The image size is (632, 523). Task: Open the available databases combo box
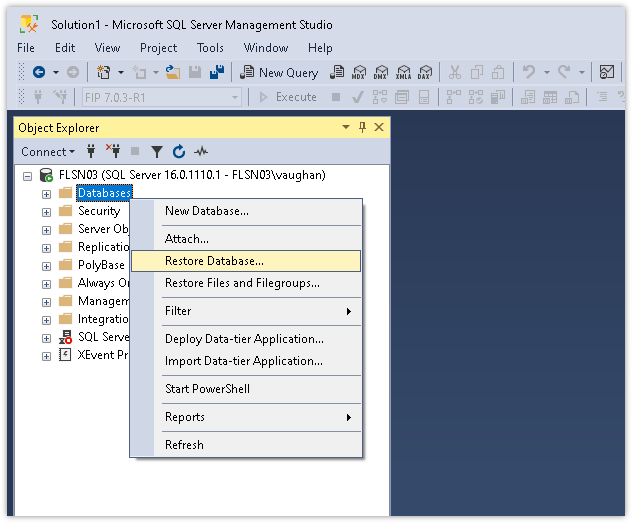(162, 98)
